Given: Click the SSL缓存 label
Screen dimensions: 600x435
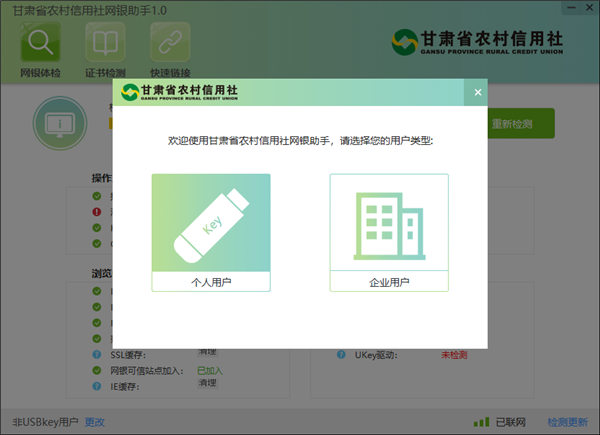Looking at the screenshot, I should point(128,355).
